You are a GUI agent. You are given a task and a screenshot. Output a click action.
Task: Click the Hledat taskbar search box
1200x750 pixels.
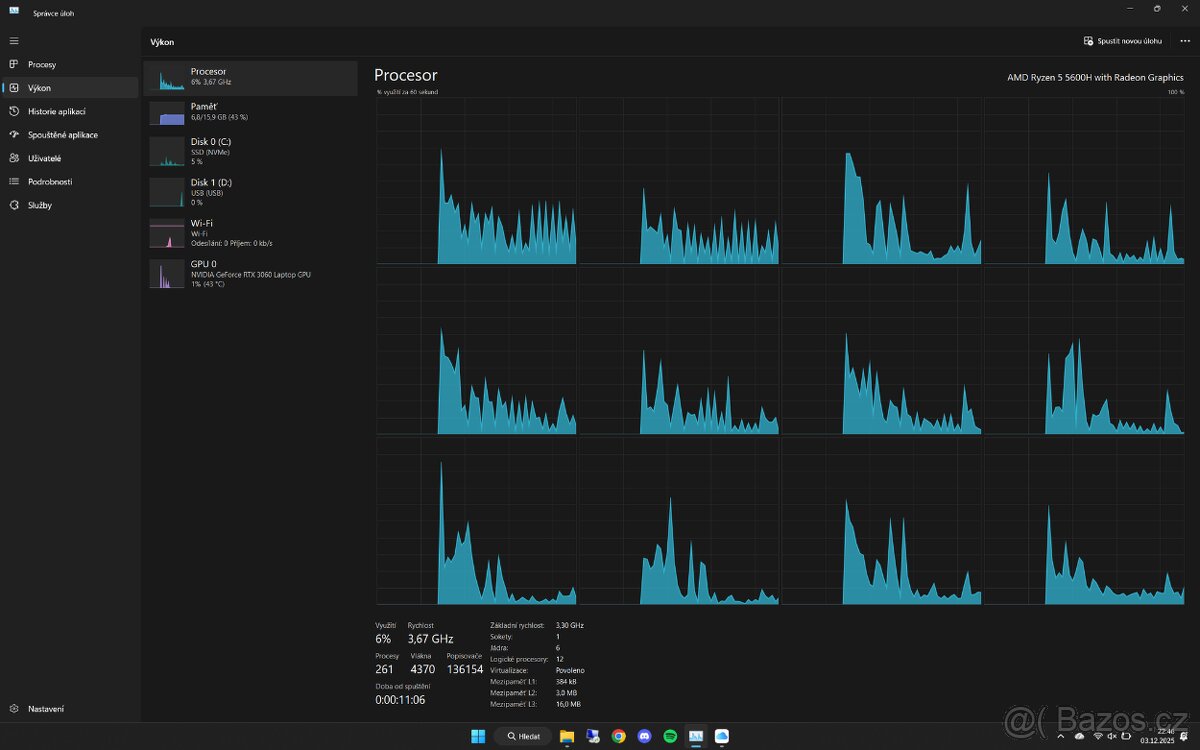pos(523,736)
